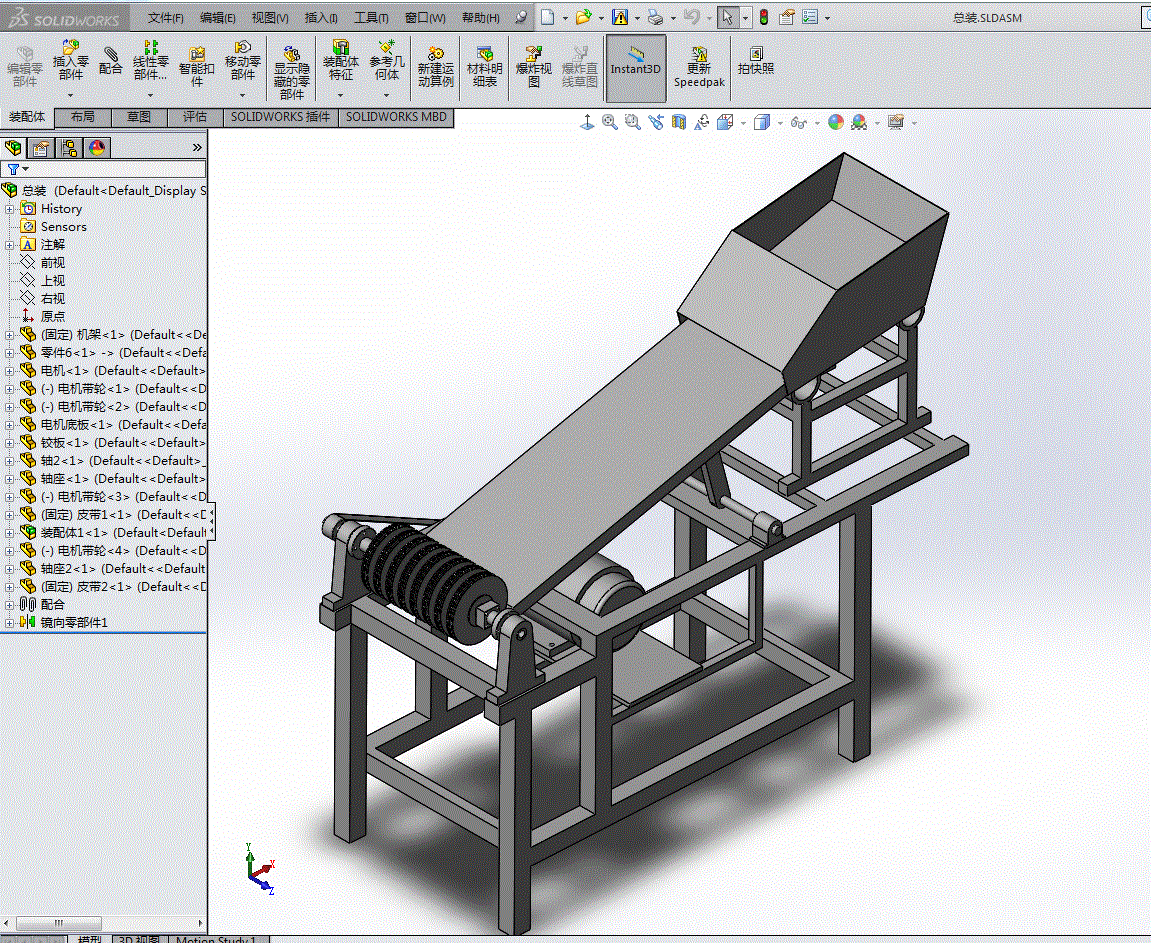This screenshot has height=943, width=1151.
Task: Expand the History tree node
Action: pos(10,209)
